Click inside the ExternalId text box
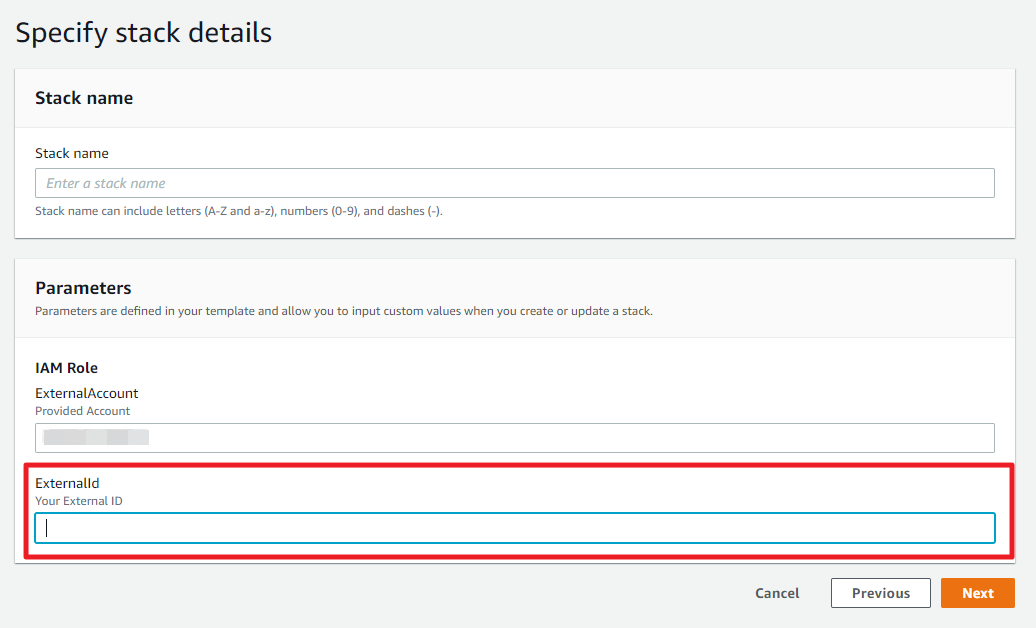Viewport: 1036px width, 628px height. point(514,528)
